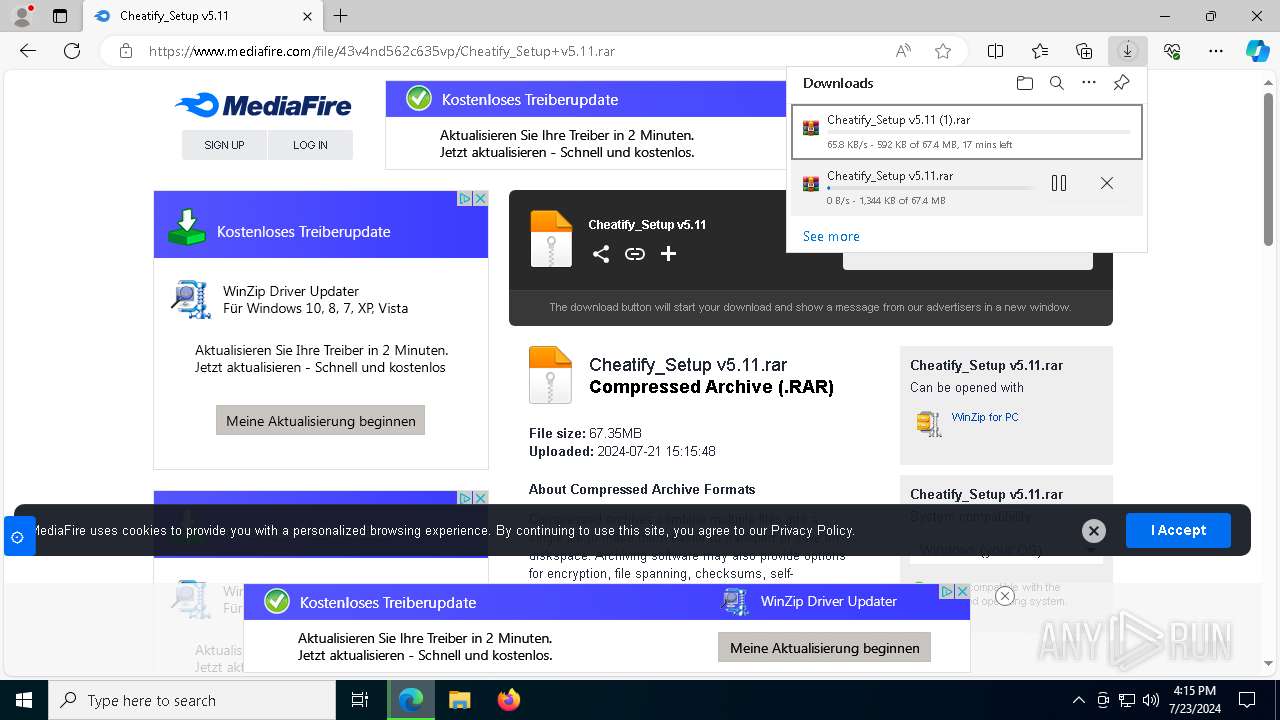Screen dimensions: 1280x720
Task: Launch Copilot sidebar
Action: 1257,51
